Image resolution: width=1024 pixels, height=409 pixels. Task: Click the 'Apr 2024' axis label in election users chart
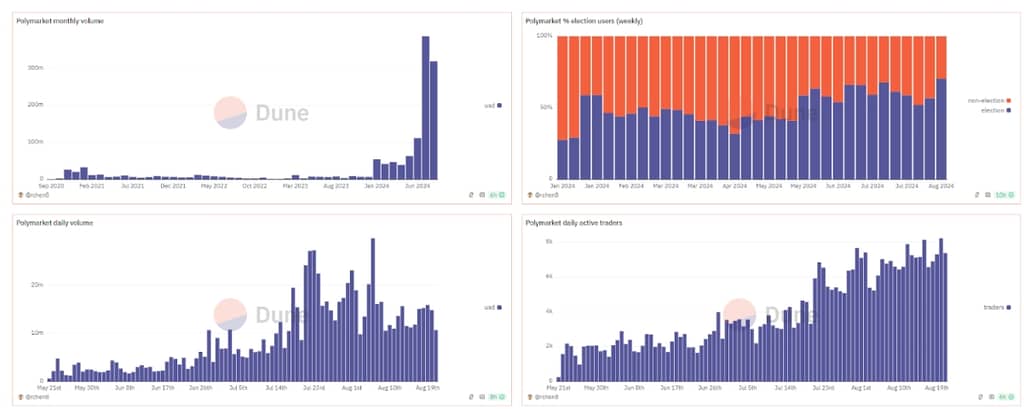pyautogui.click(x=734, y=186)
